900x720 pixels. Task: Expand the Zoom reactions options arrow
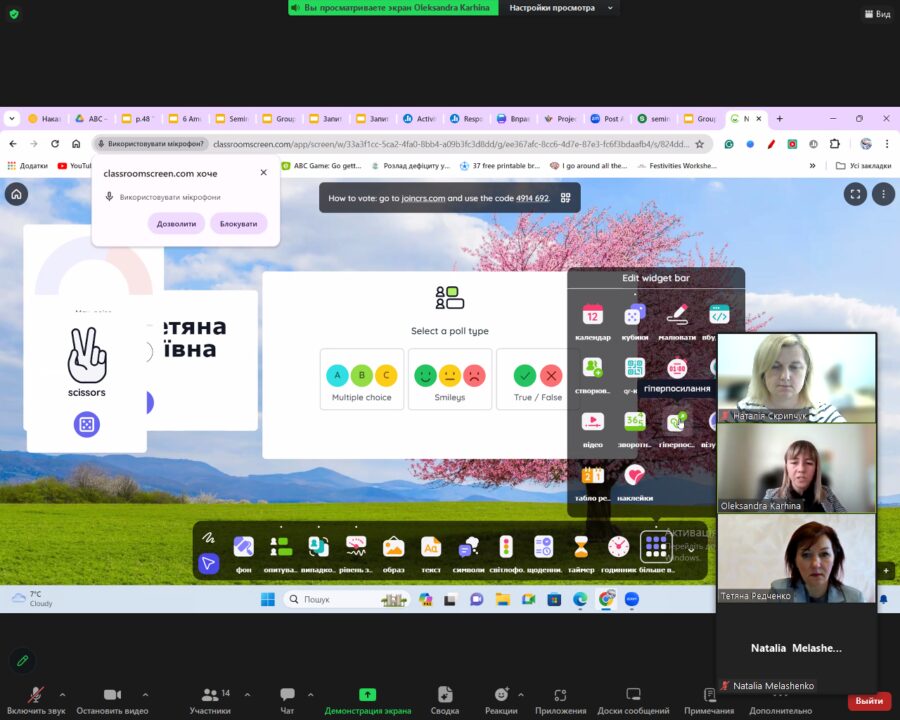click(521, 695)
